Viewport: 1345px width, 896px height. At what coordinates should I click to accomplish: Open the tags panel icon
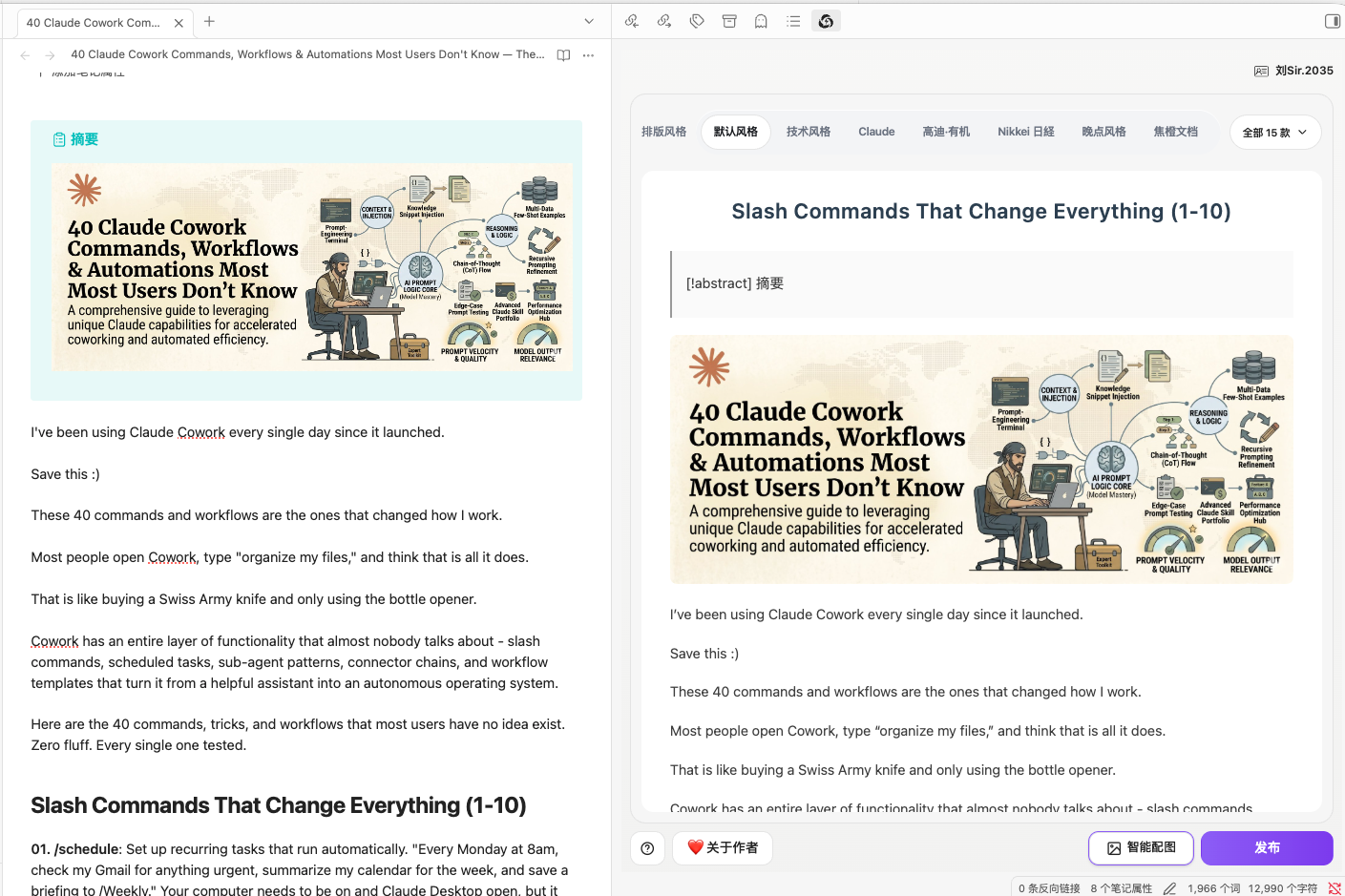pos(697,21)
